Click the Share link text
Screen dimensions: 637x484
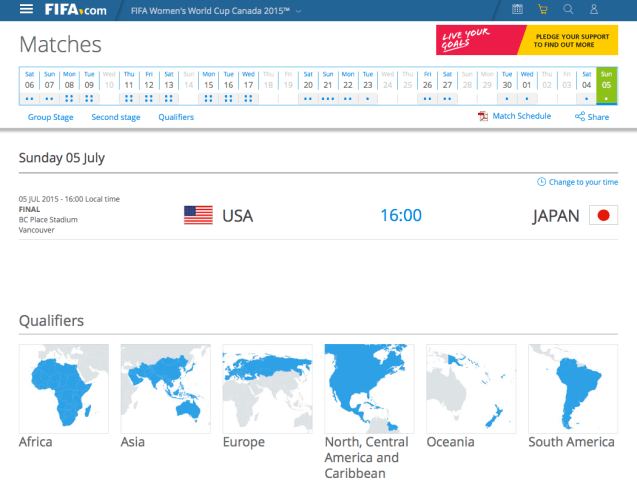click(598, 117)
